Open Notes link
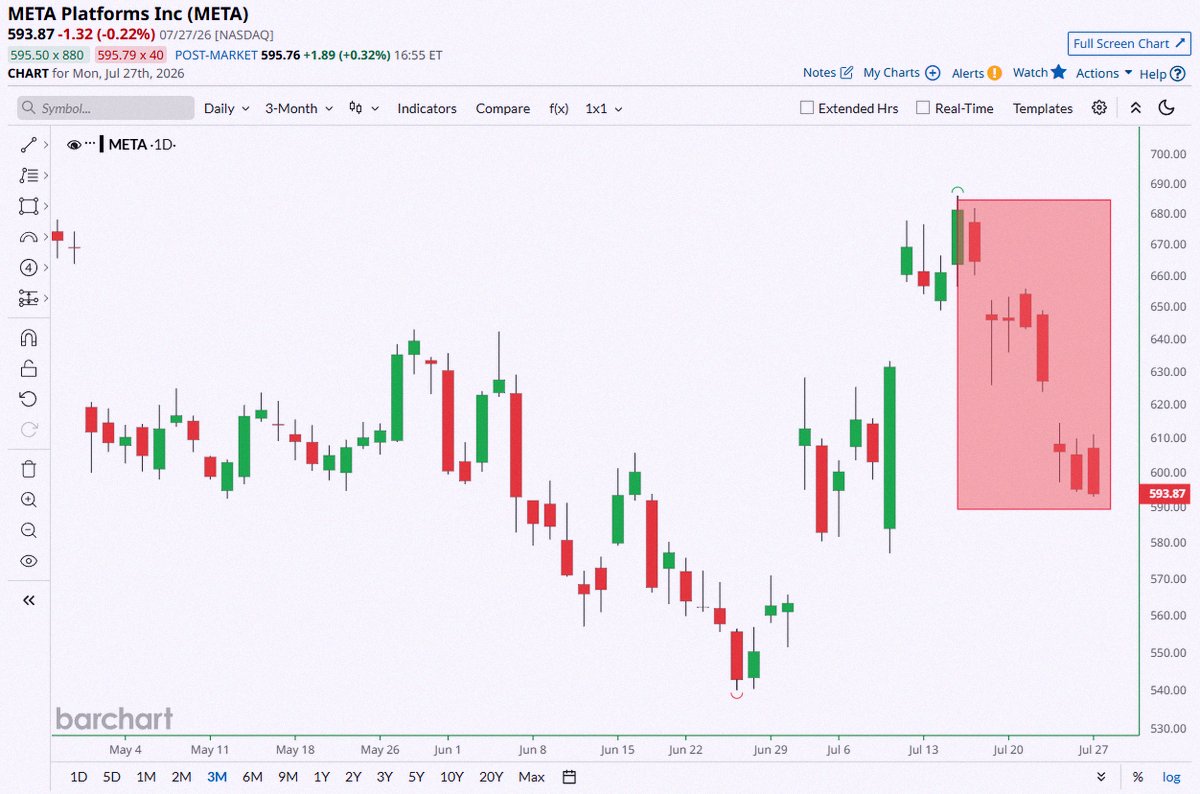 coord(828,73)
